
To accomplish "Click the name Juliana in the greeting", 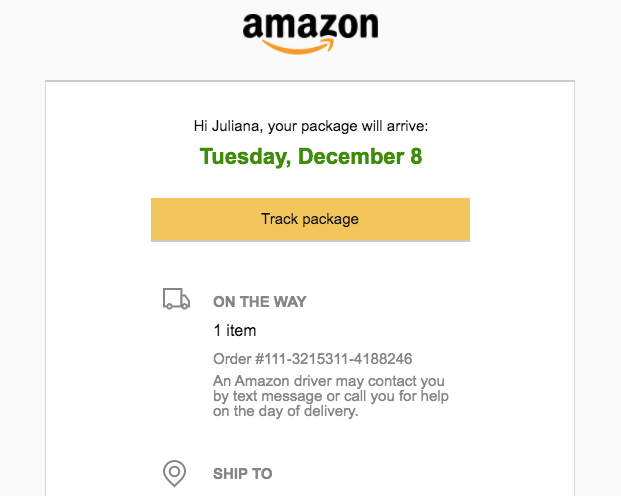I will tap(235, 126).
